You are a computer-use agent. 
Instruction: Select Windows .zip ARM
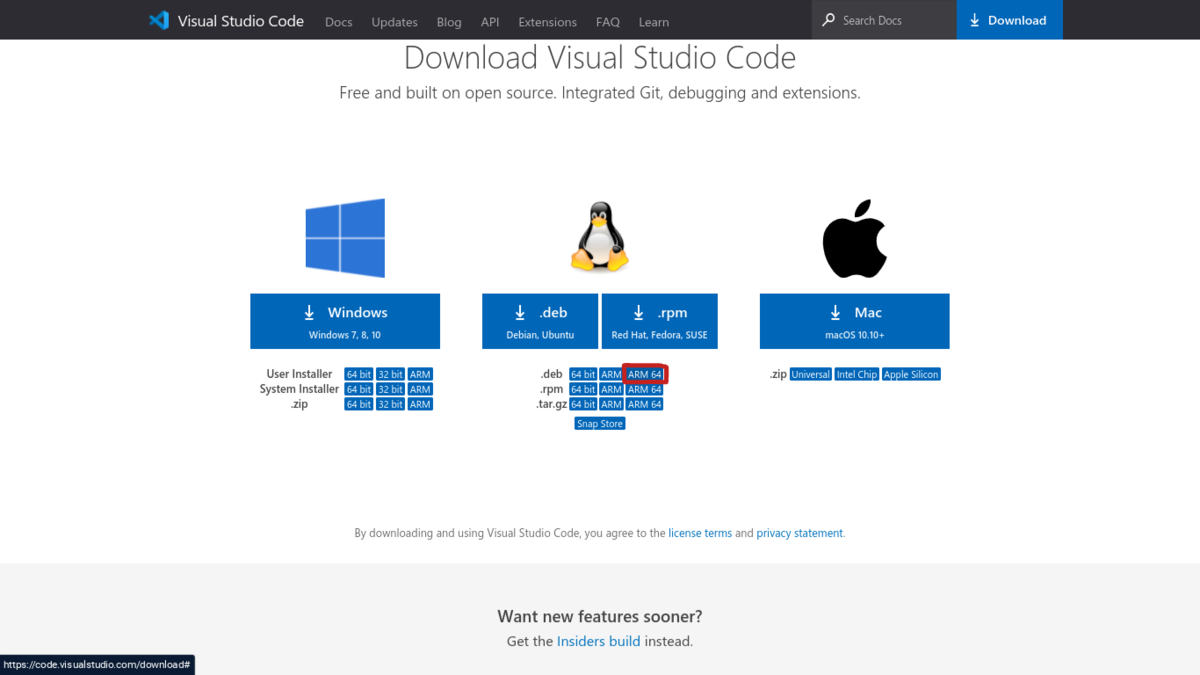pos(420,405)
